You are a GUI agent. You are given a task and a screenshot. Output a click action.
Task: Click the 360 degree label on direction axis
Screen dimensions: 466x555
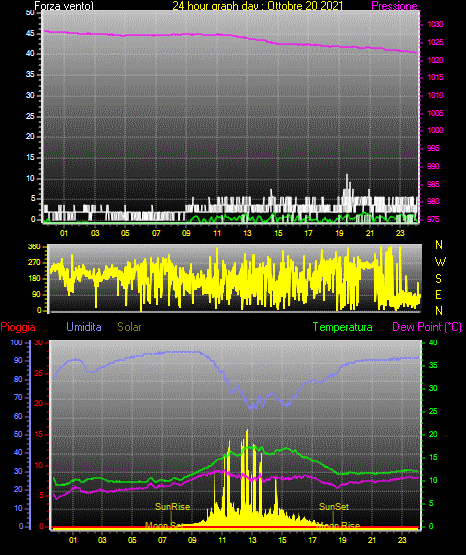click(x=34, y=247)
